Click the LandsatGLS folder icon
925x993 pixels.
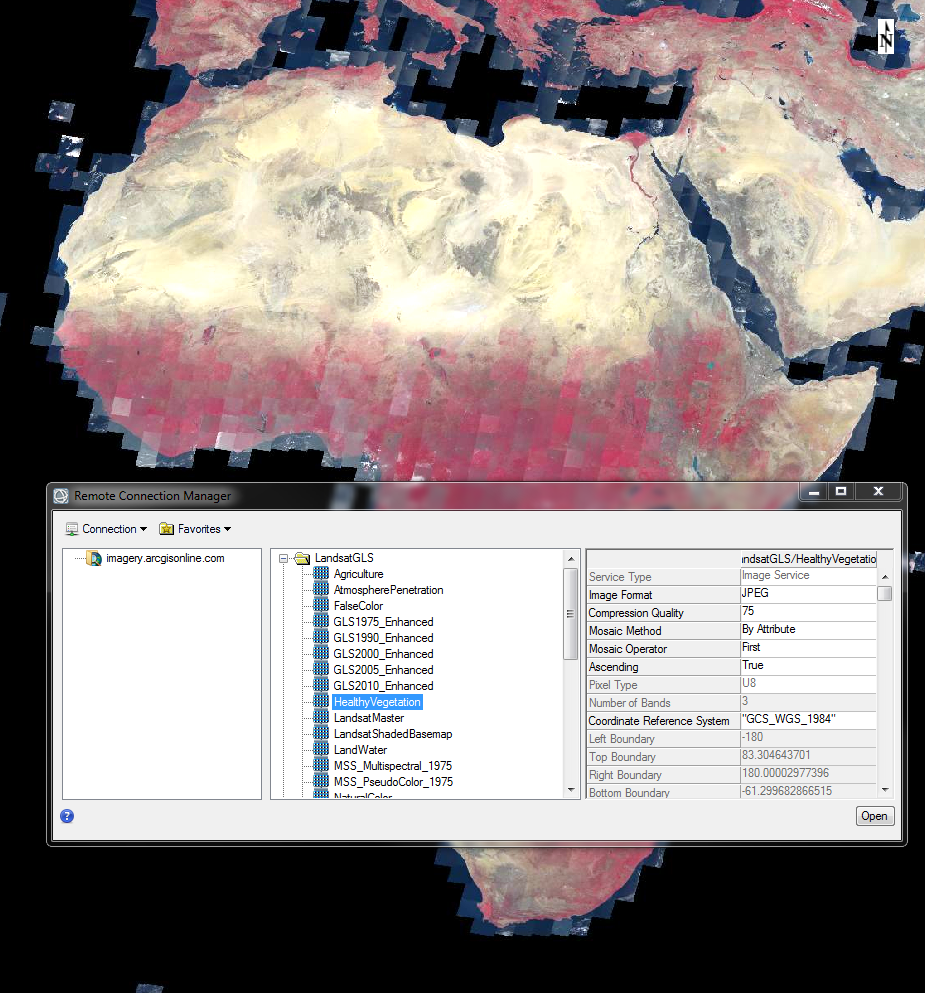coord(302,558)
